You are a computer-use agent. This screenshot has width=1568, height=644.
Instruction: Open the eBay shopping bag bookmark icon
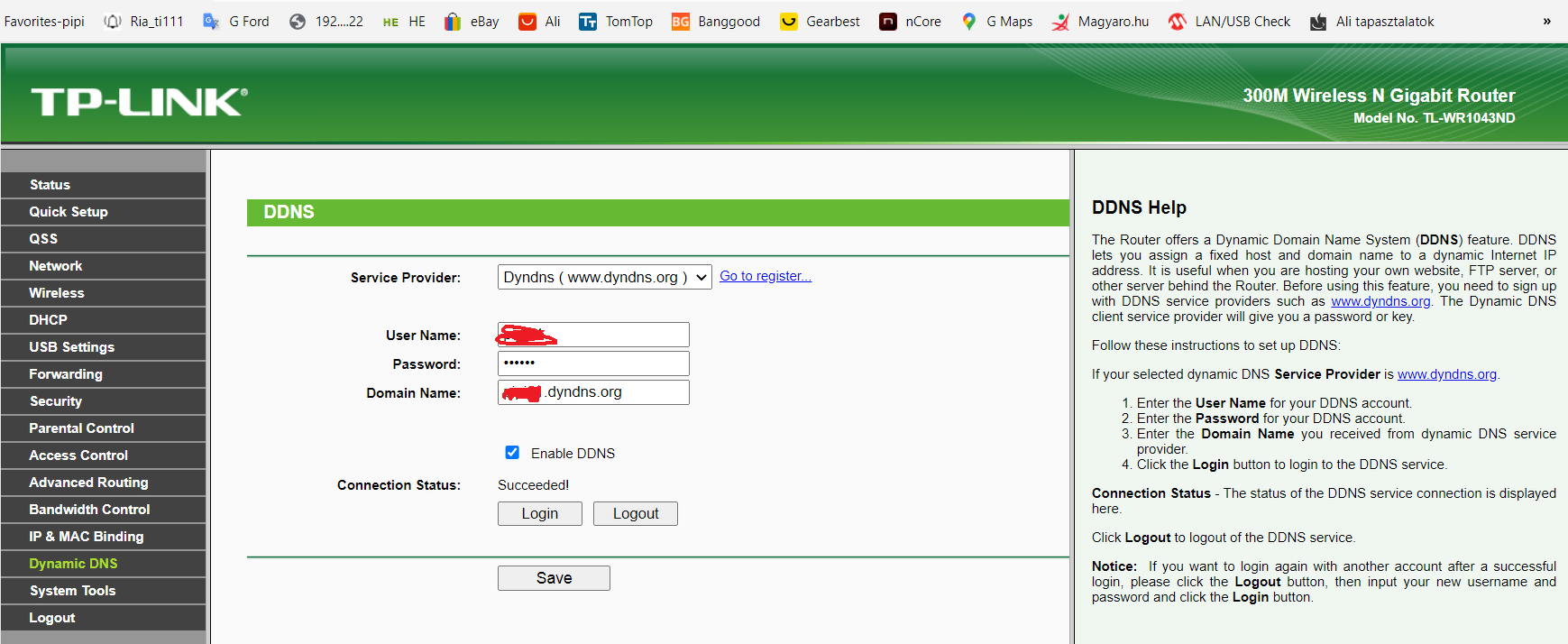point(453,22)
